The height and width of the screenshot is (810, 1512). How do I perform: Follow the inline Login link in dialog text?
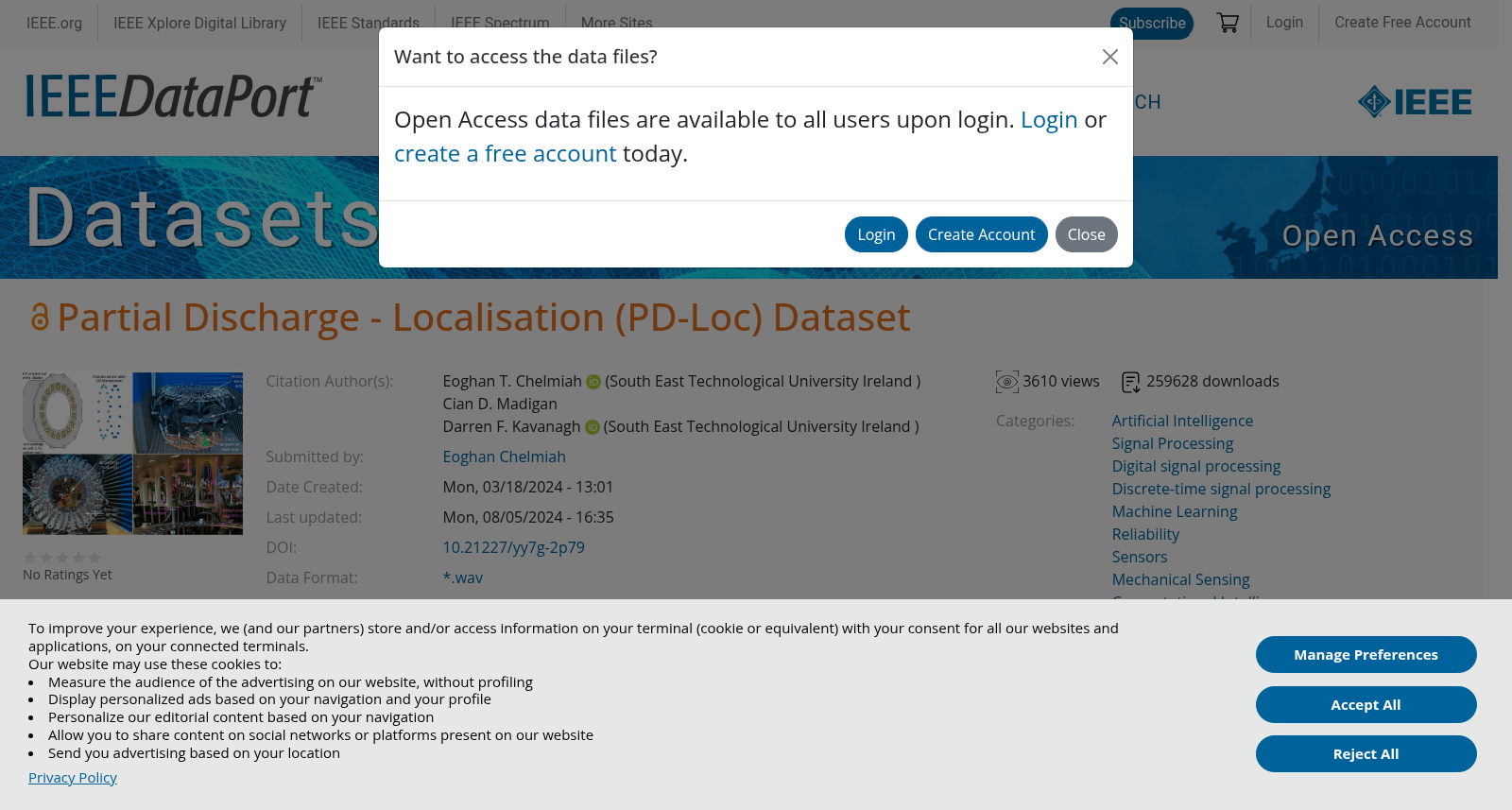coord(1049,120)
